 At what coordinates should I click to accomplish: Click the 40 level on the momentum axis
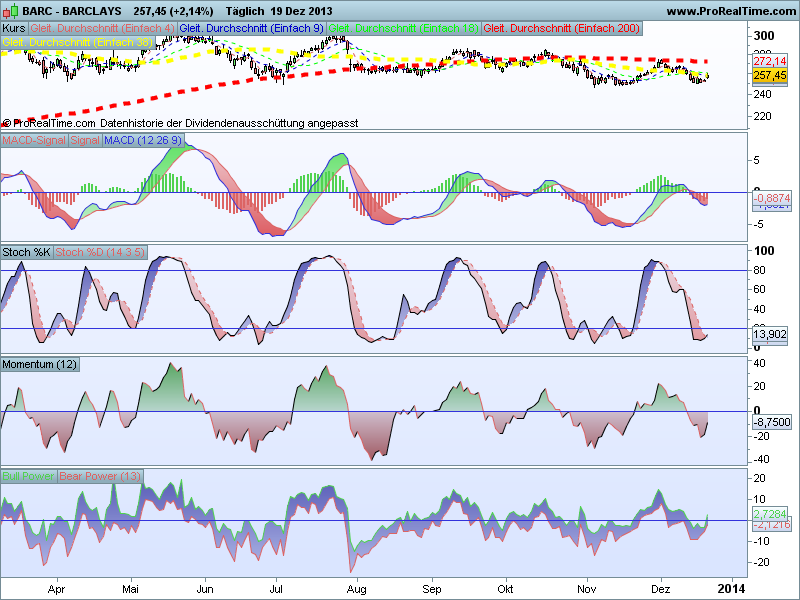tap(759, 363)
